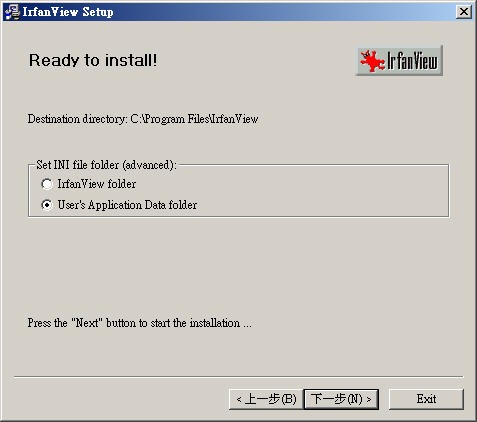Click the C:\Program Files\IrfanView path text

pyautogui.click(x=194, y=119)
